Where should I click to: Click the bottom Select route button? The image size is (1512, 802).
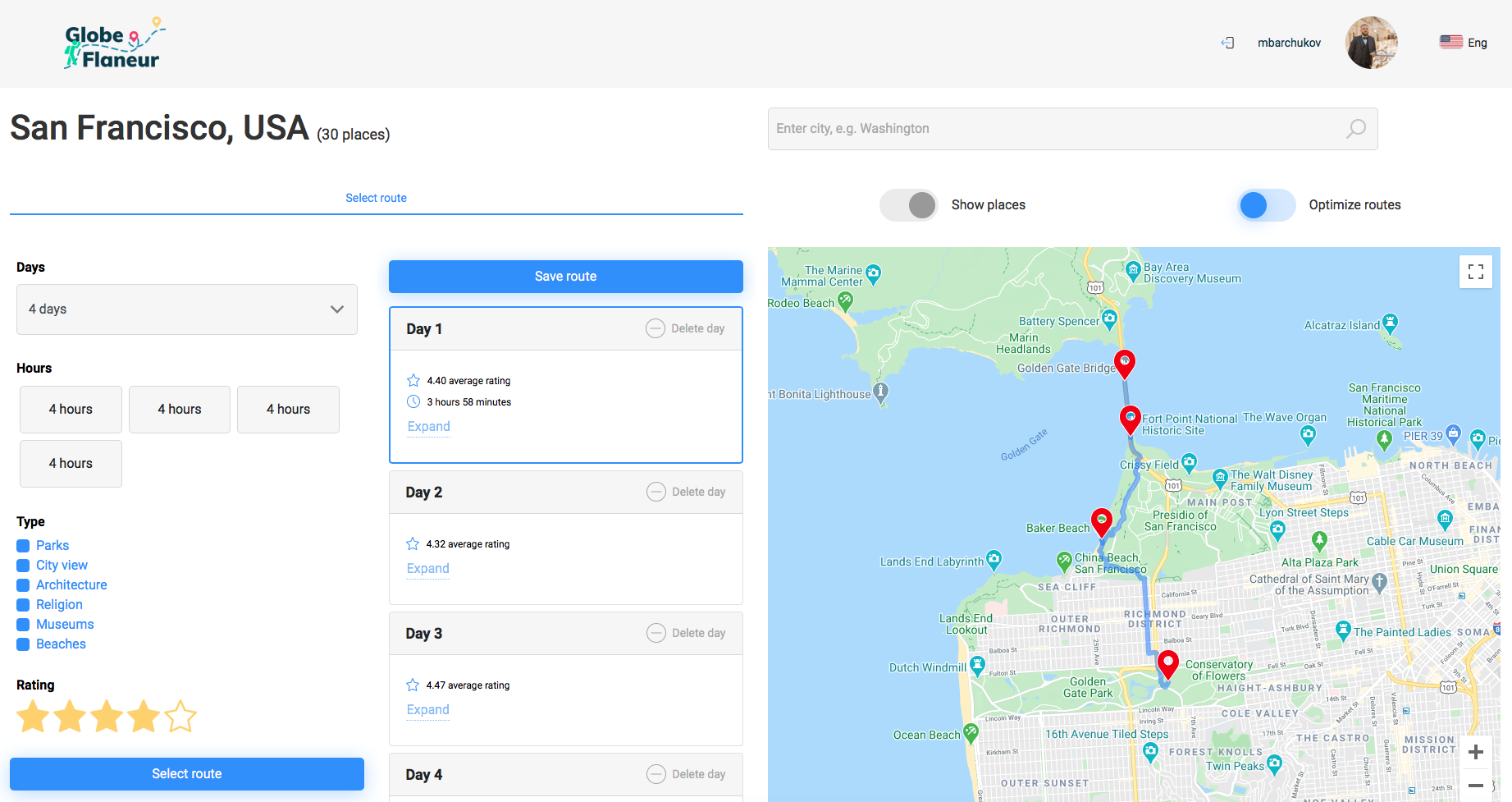(187, 774)
